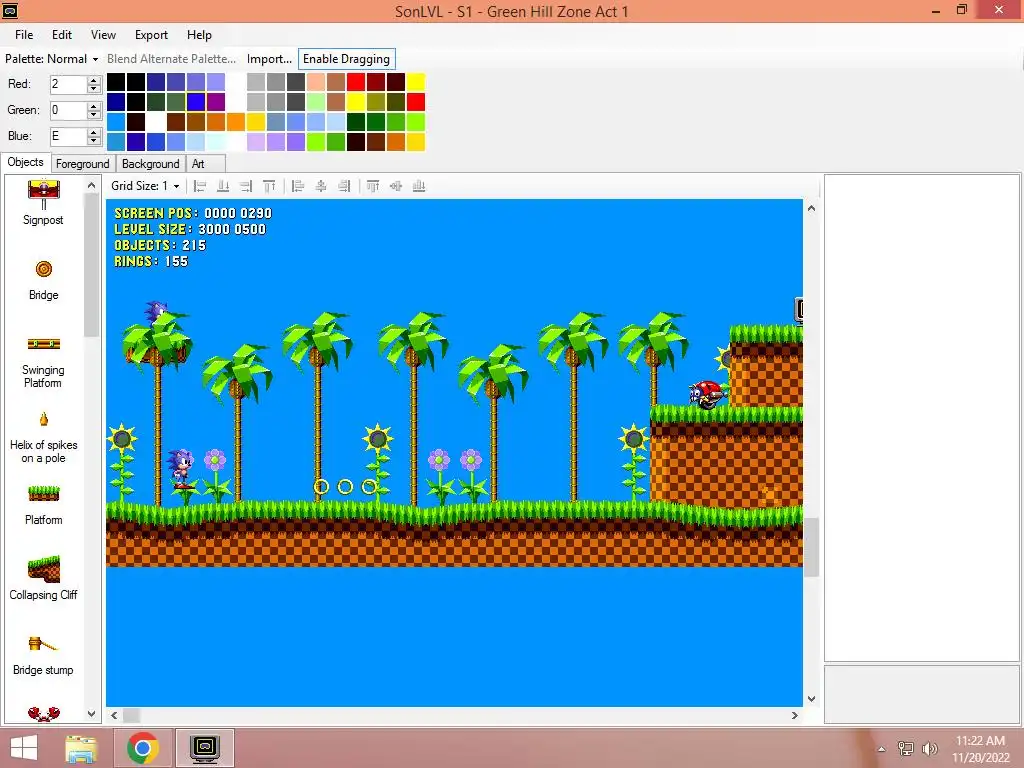This screenshot has width=1024, height=768.
Task: Decrease the Blue value with down arrow
Action: [x=93, y=140]
